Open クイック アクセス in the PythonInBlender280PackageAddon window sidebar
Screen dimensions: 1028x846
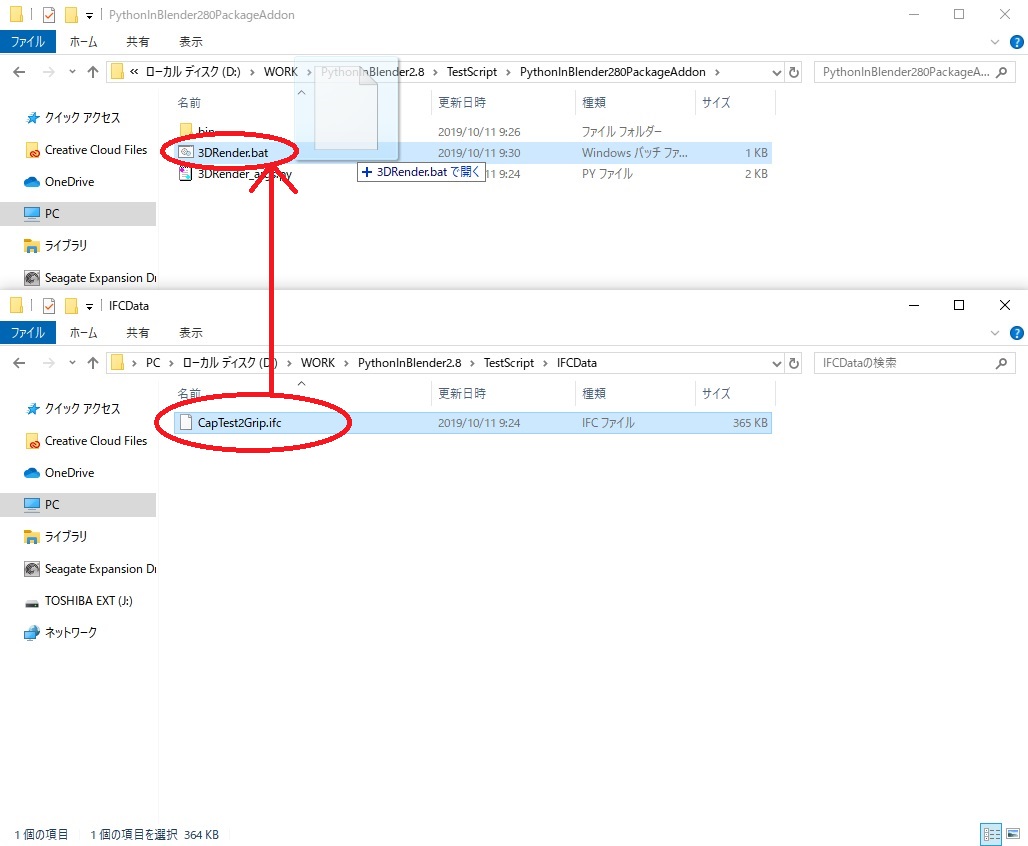[x=73, y=117]
